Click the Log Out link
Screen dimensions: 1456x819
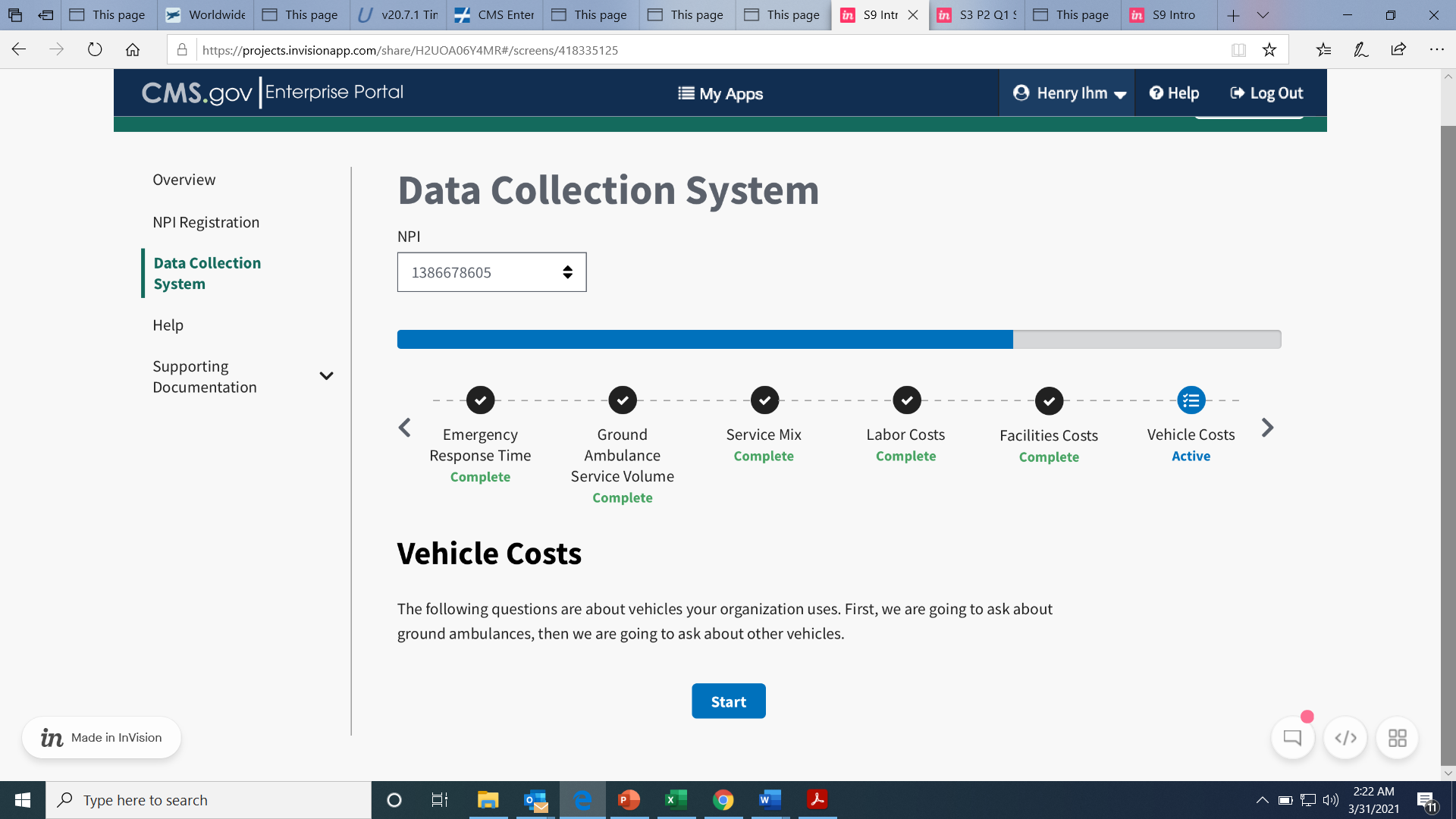point(1266,93)
